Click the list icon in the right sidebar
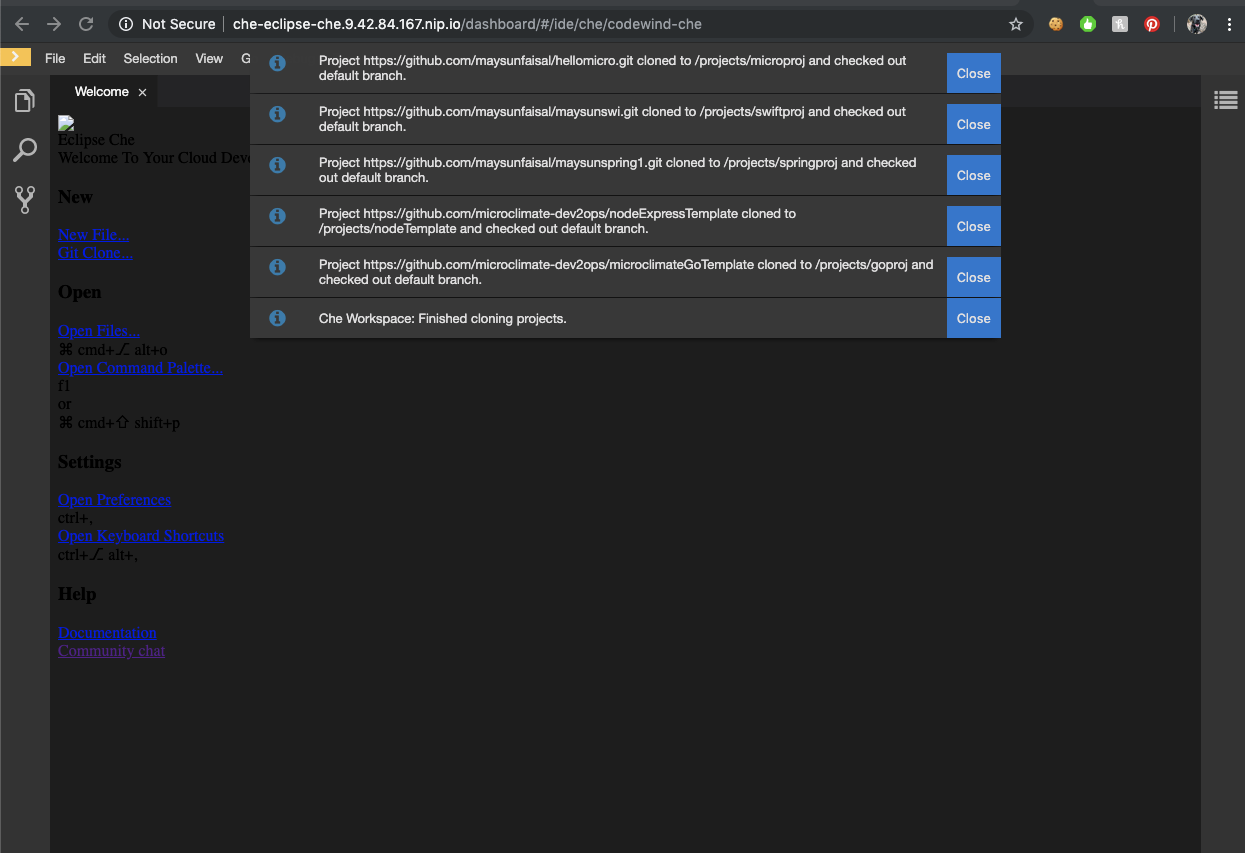 (x=1226, y=99)
